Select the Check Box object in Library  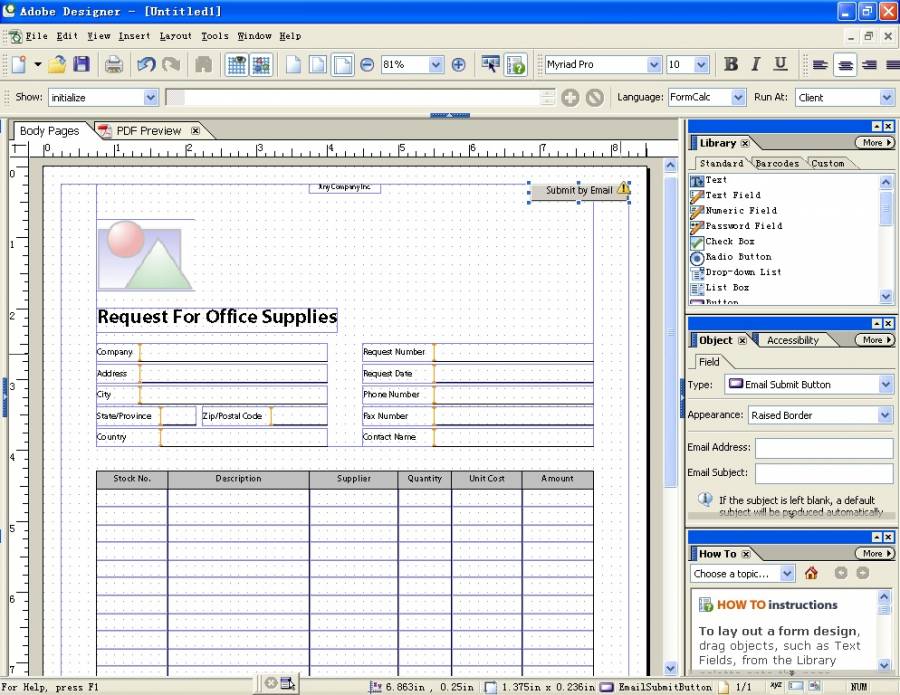(729, 241)
